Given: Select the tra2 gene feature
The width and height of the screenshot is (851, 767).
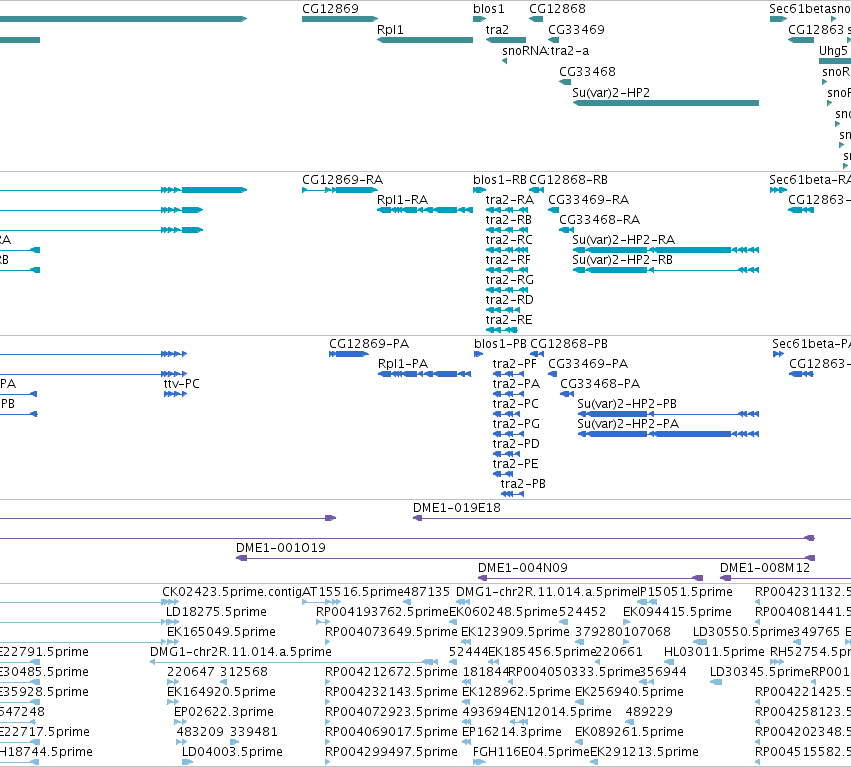Looking at the screenshot, I should pos(506,40).
